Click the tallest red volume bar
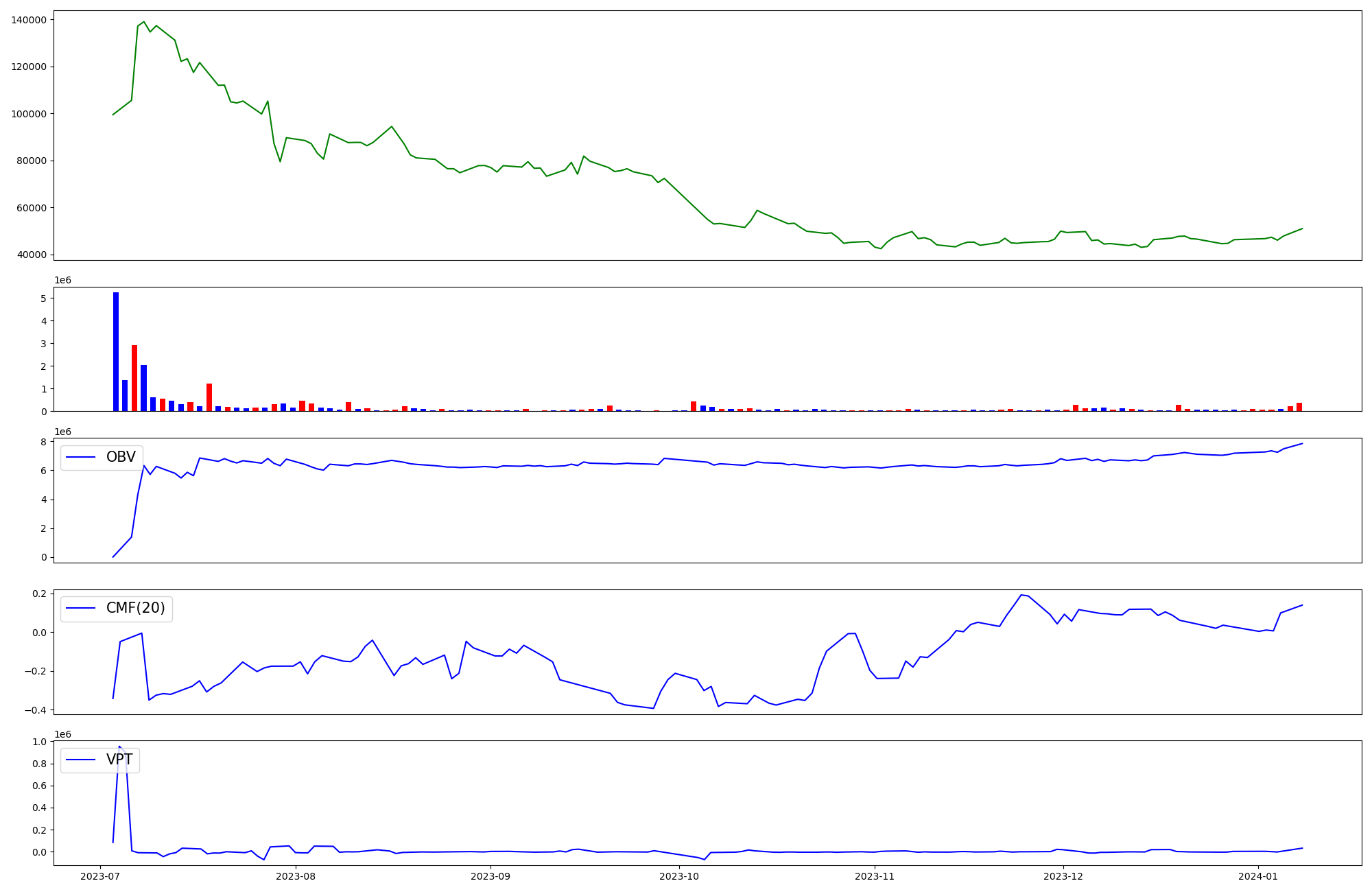 coord(134,377)
